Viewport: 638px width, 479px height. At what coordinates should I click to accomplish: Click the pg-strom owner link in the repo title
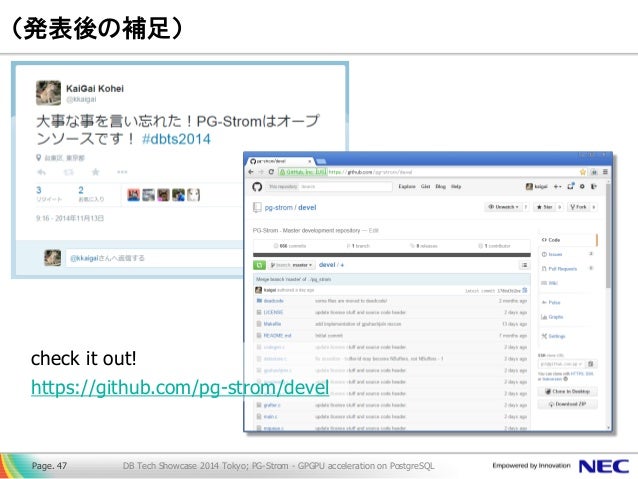(279, 208)
